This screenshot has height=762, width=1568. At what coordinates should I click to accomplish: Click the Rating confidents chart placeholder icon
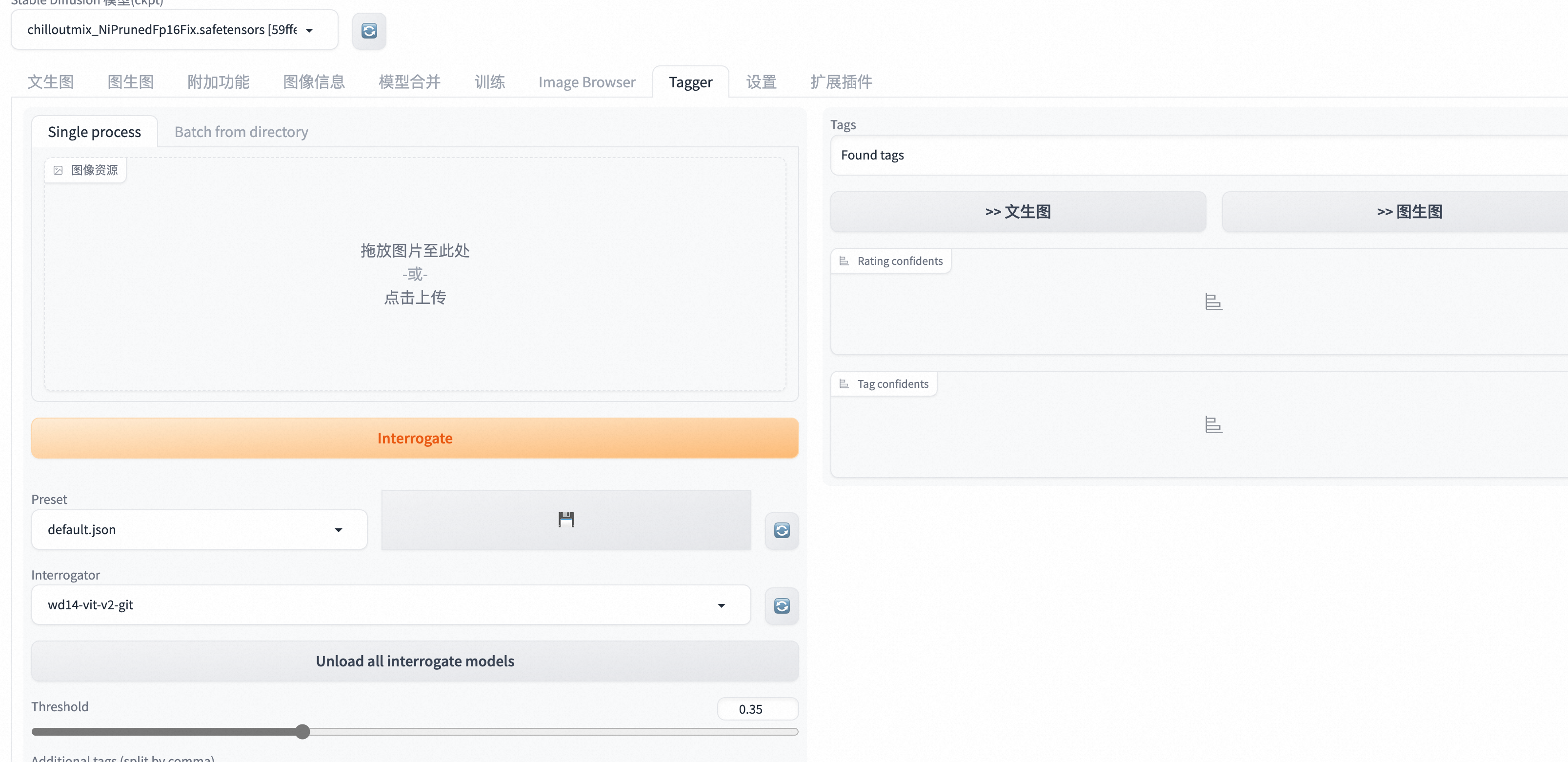click(1213, 302)
